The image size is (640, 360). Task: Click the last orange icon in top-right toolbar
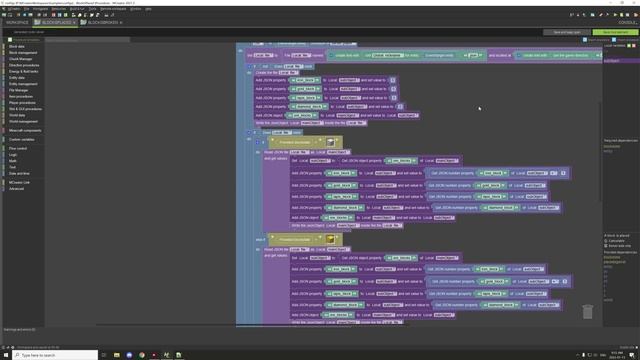click(636, 15)
